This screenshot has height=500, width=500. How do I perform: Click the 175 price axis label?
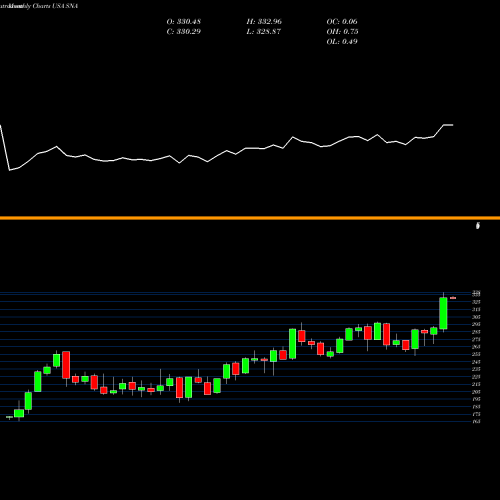[476, 414]
